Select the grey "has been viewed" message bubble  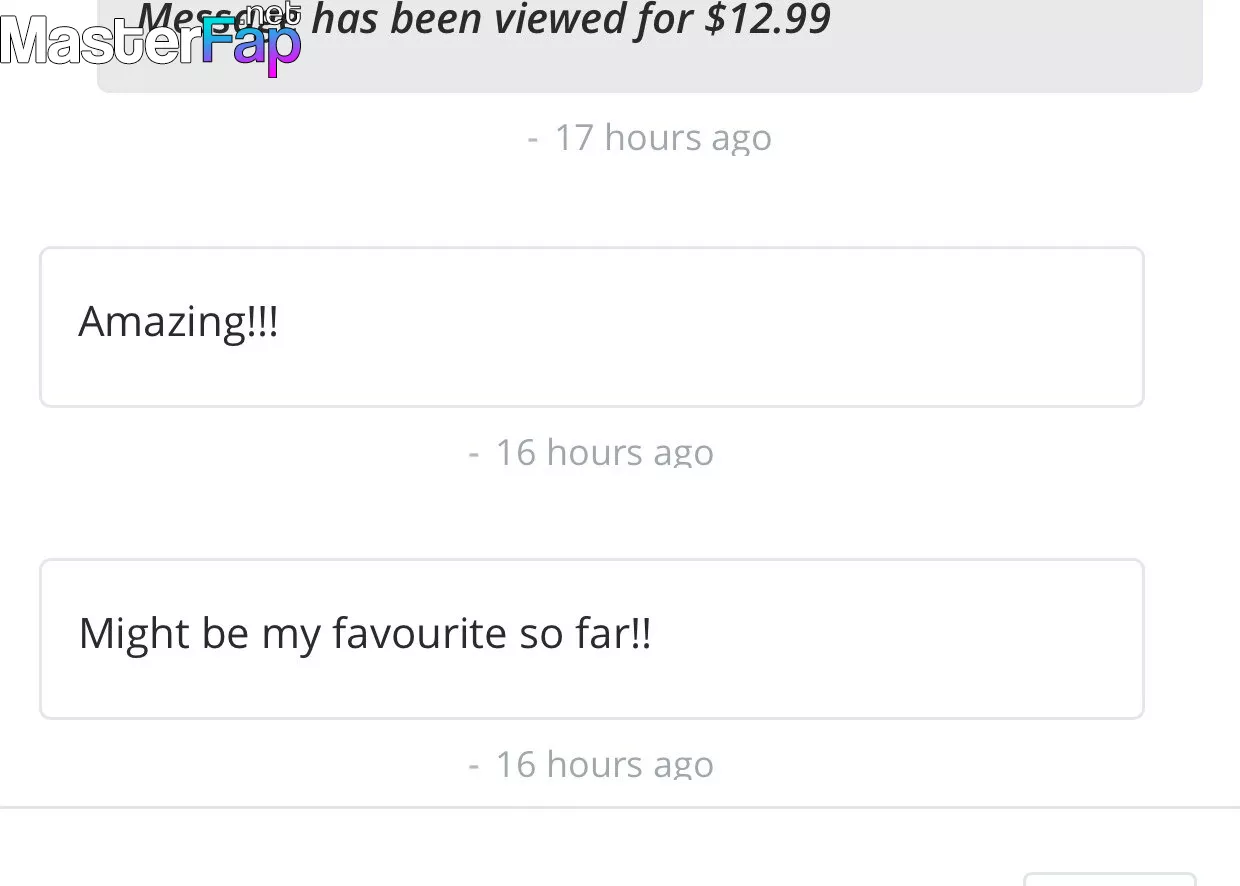649,46
